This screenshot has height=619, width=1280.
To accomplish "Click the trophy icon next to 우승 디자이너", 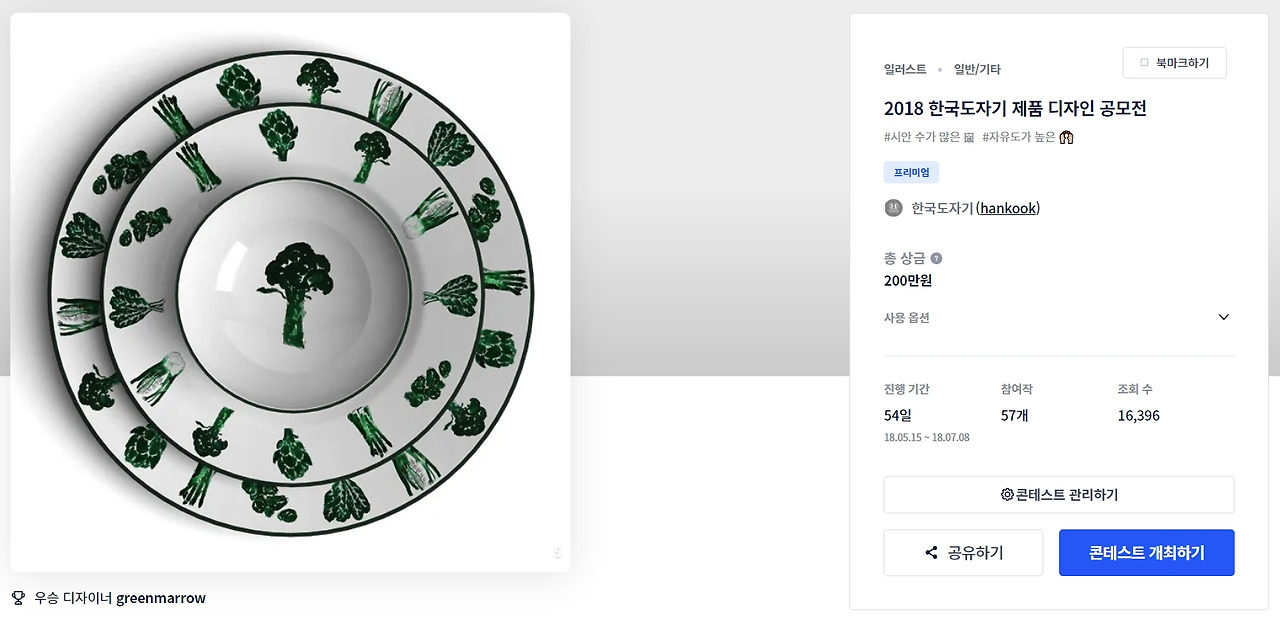I will [18, 598].
